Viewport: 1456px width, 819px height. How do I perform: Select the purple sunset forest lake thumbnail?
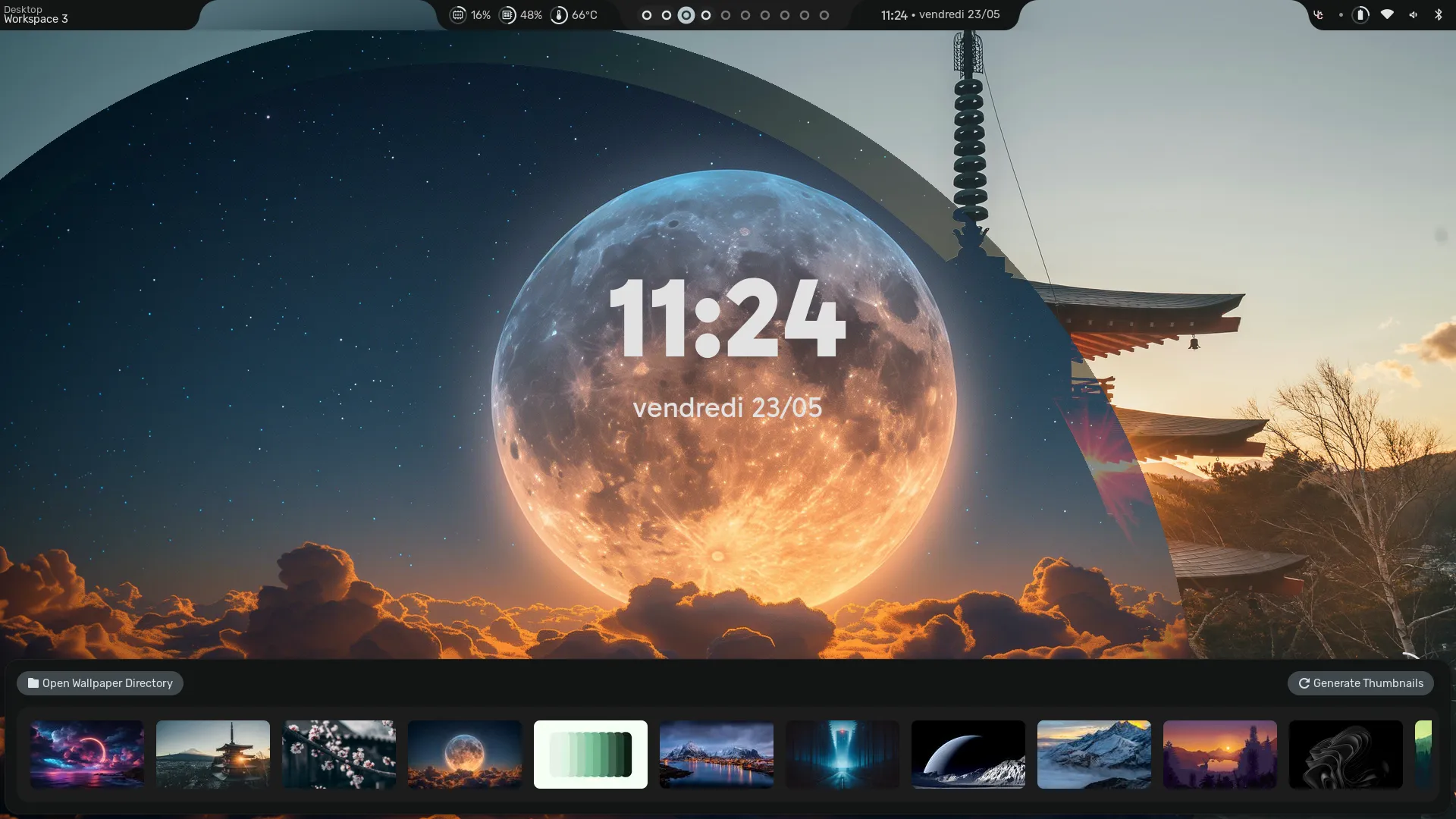click(x=1220, y=755)
